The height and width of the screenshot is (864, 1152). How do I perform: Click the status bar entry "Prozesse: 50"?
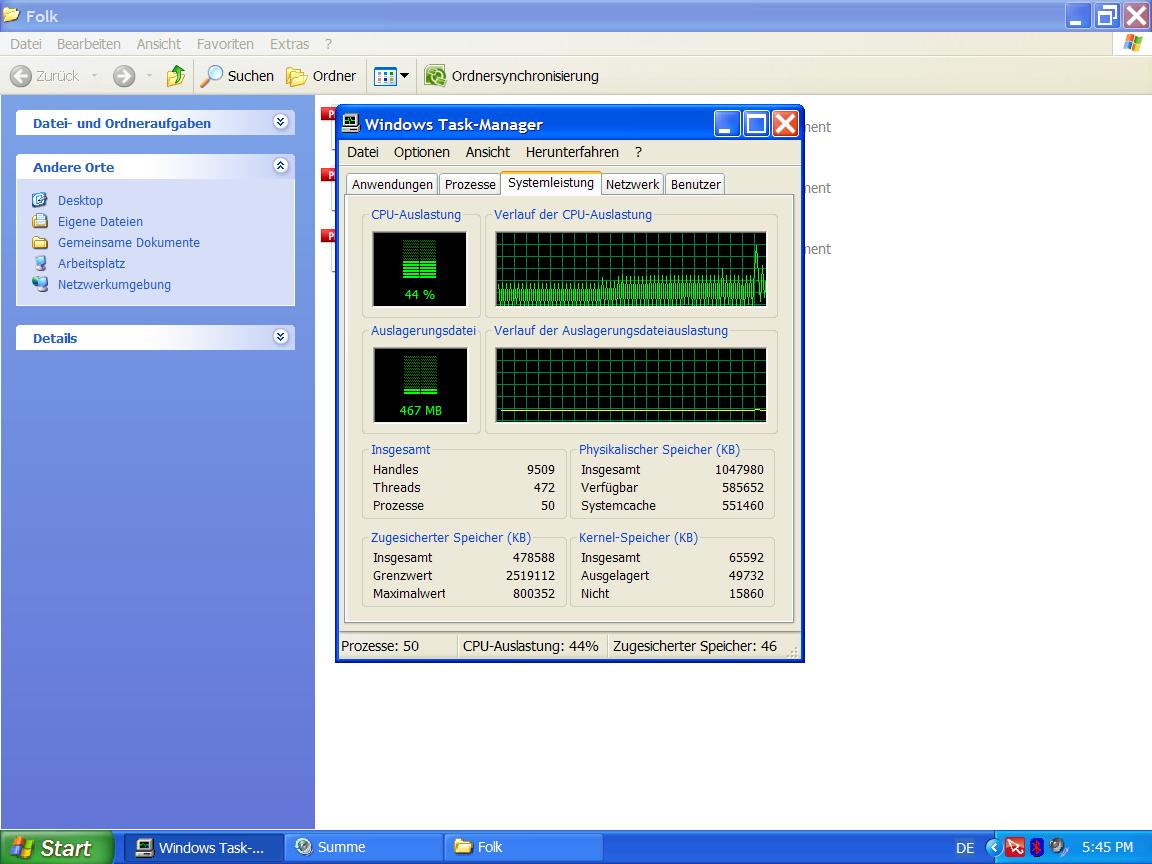point(380,647)
